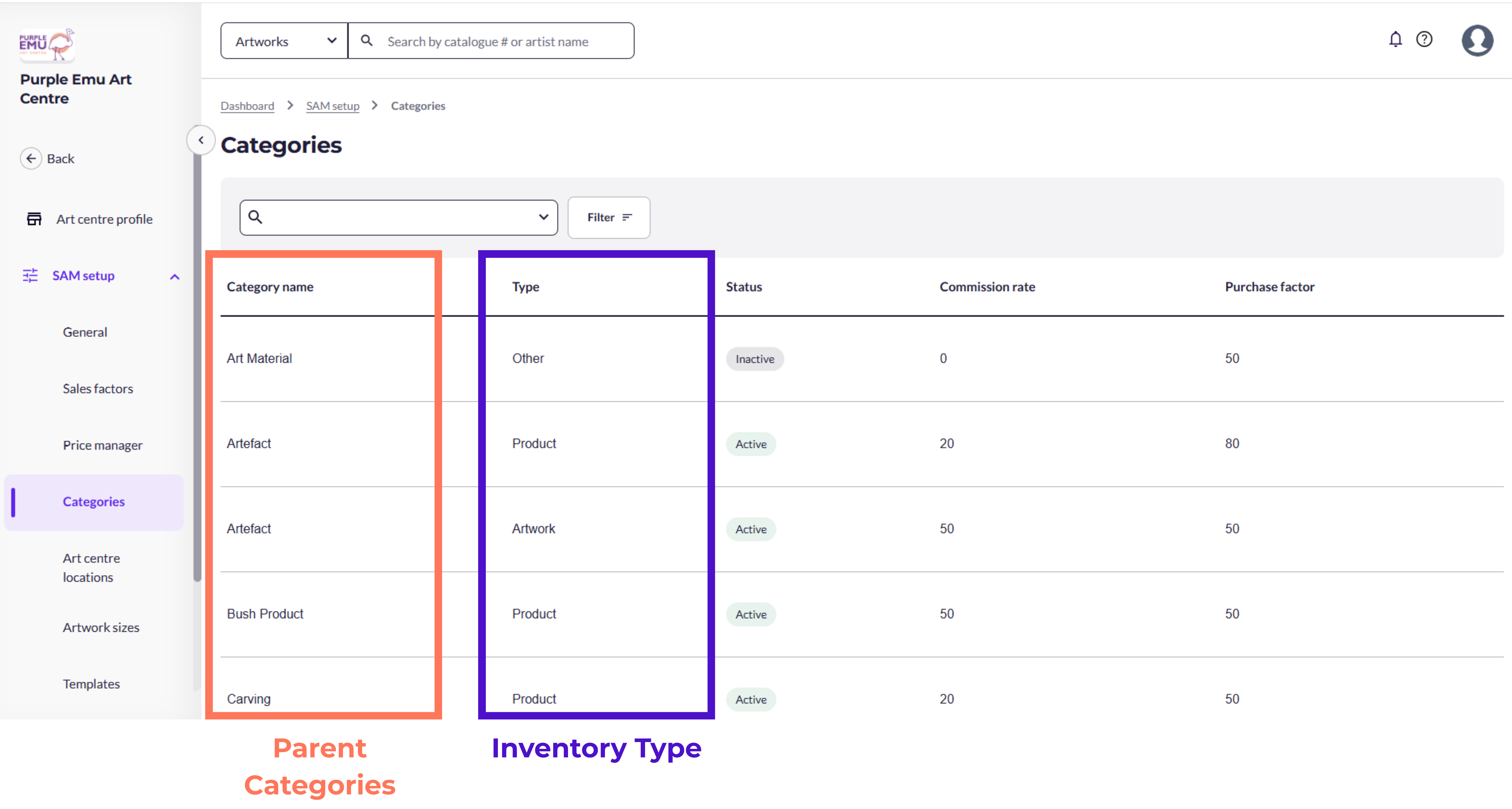Click the top search magnifier icon
This screenshot has height=809, width=1512.
point(367,41)
